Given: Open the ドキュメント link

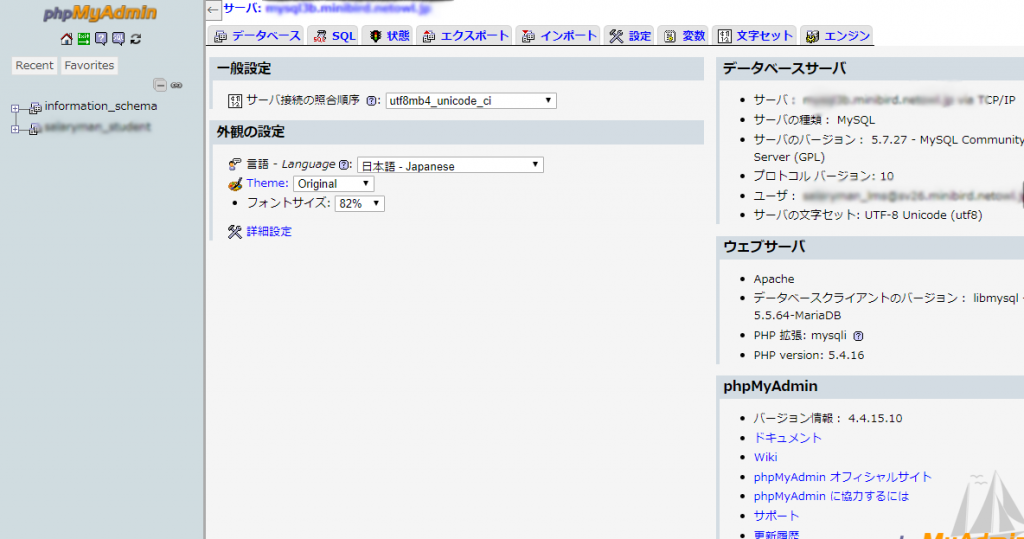Looking at the screenshot, I should coord(788,438).
